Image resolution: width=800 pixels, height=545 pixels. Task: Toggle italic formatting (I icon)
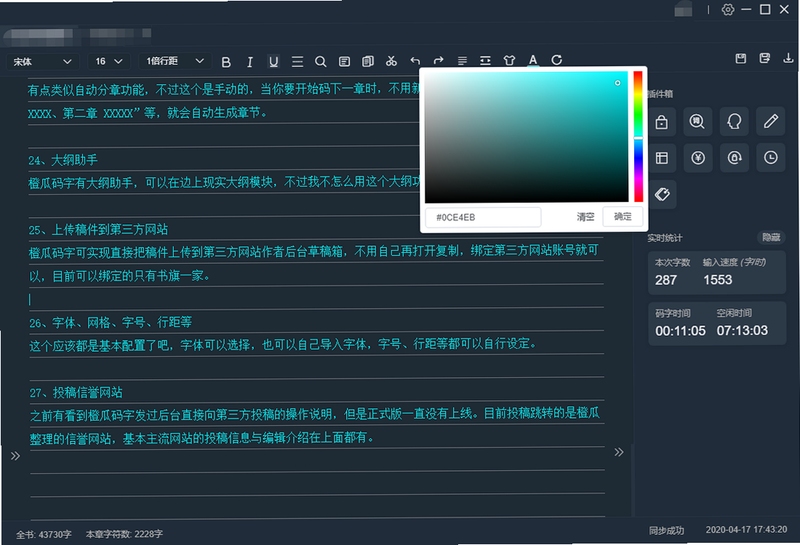pos(249,62)
